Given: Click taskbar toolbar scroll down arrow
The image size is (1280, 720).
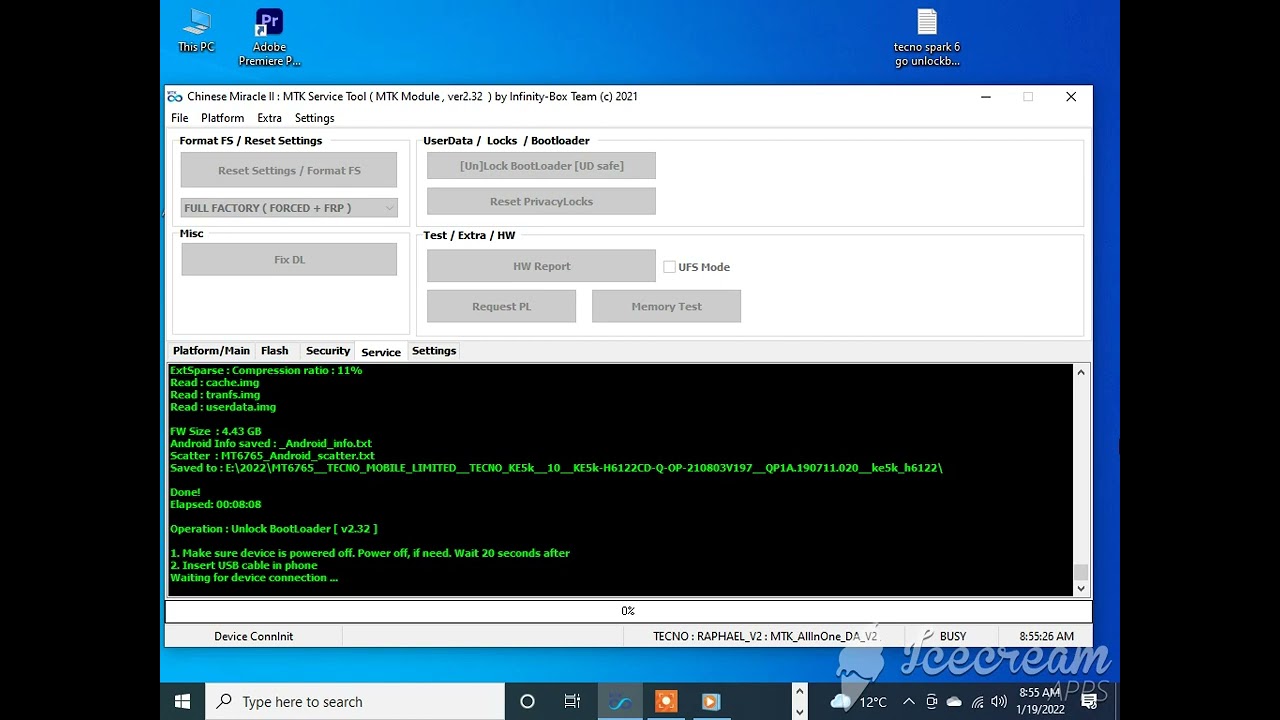Looking at the screenshot, I should [799, 711].
